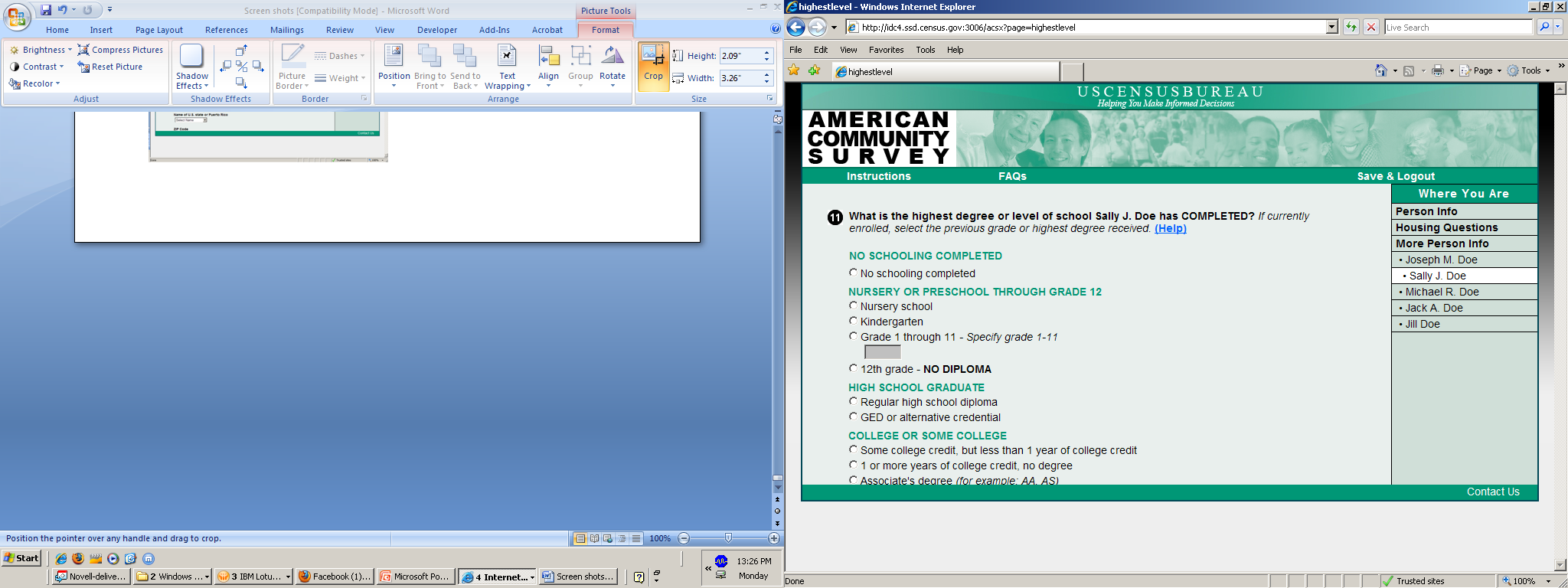The height and width of the screenshot is (588, 1568).
Task: Refresh the Internet Explorer page
Action: point(1351,27)
